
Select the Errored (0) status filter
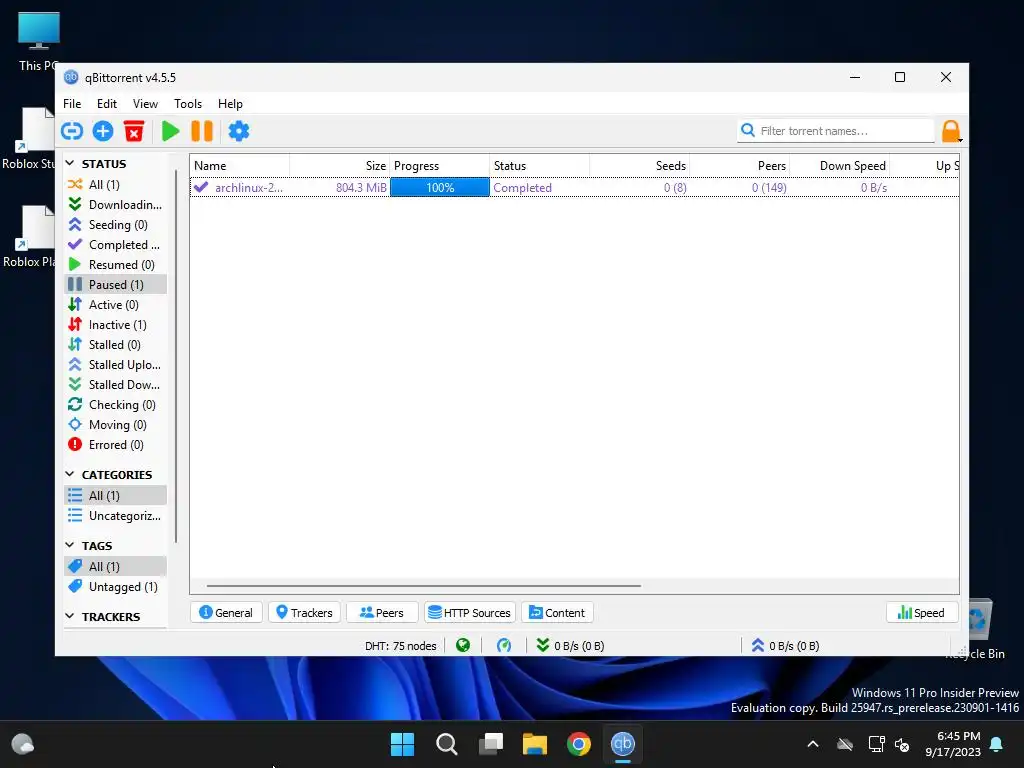point(115,445)
